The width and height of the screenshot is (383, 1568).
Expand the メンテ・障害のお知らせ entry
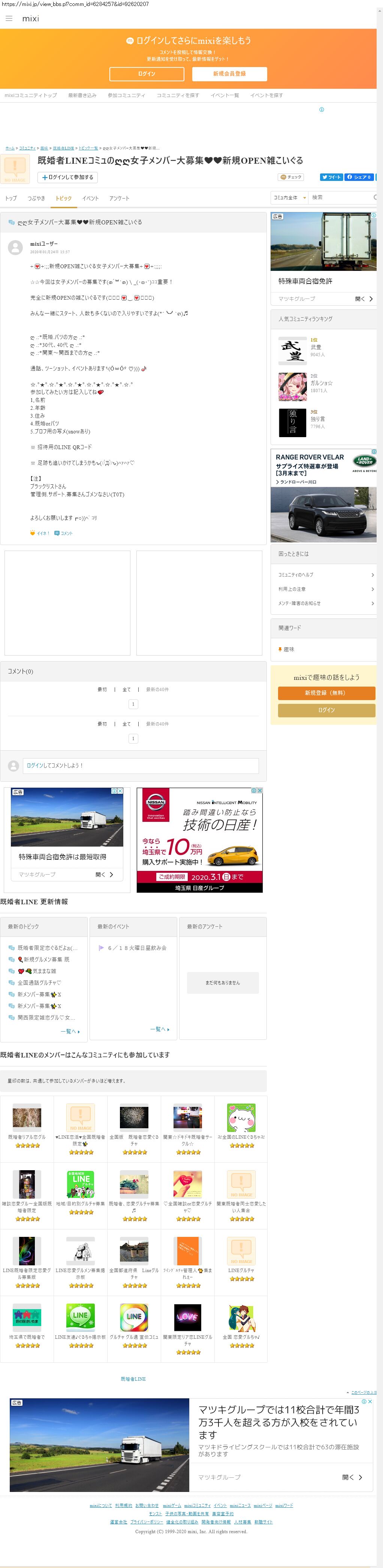[x=326, y=603]
